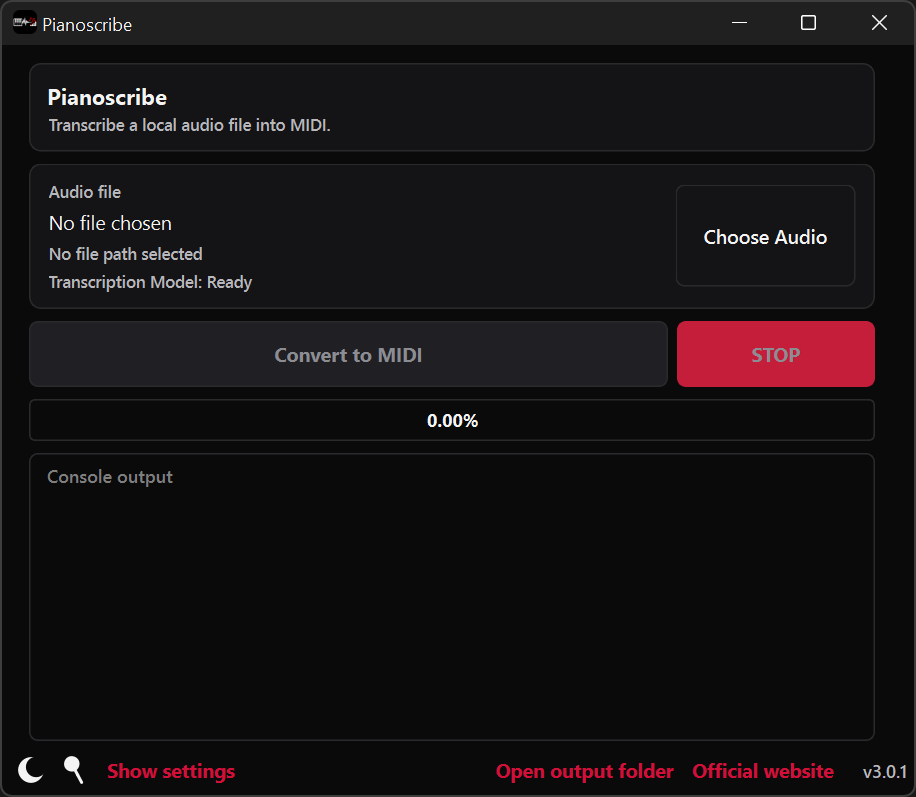Minimize the Pianoscribe window

point(739,23)
